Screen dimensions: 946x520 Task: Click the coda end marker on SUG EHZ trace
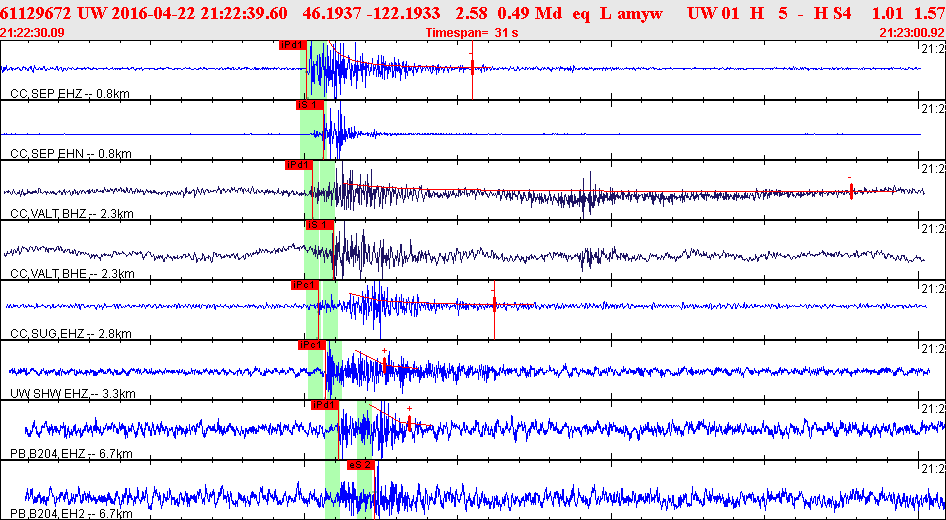494,304
